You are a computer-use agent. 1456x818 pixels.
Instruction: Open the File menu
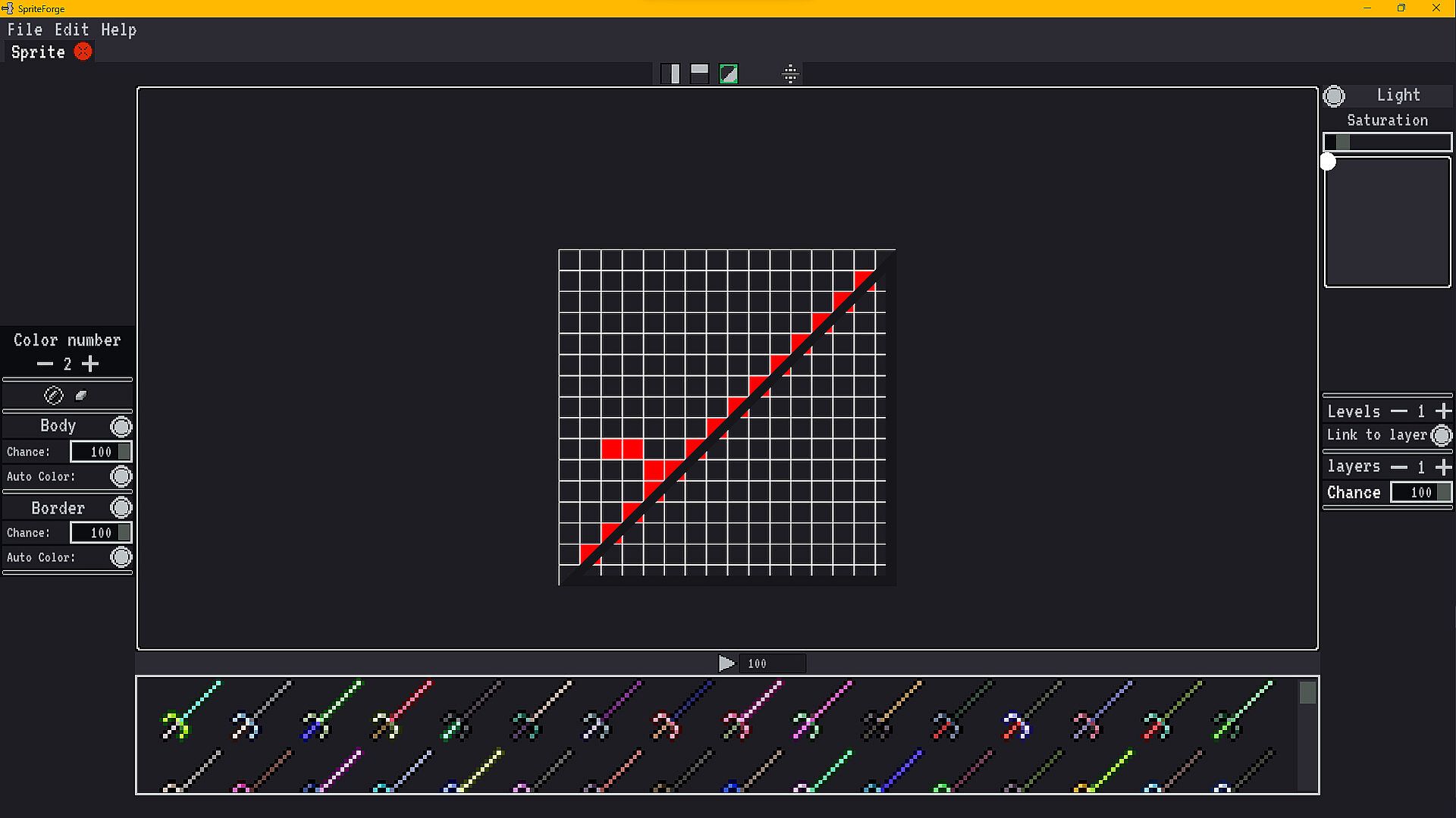[x=24, y=30]
